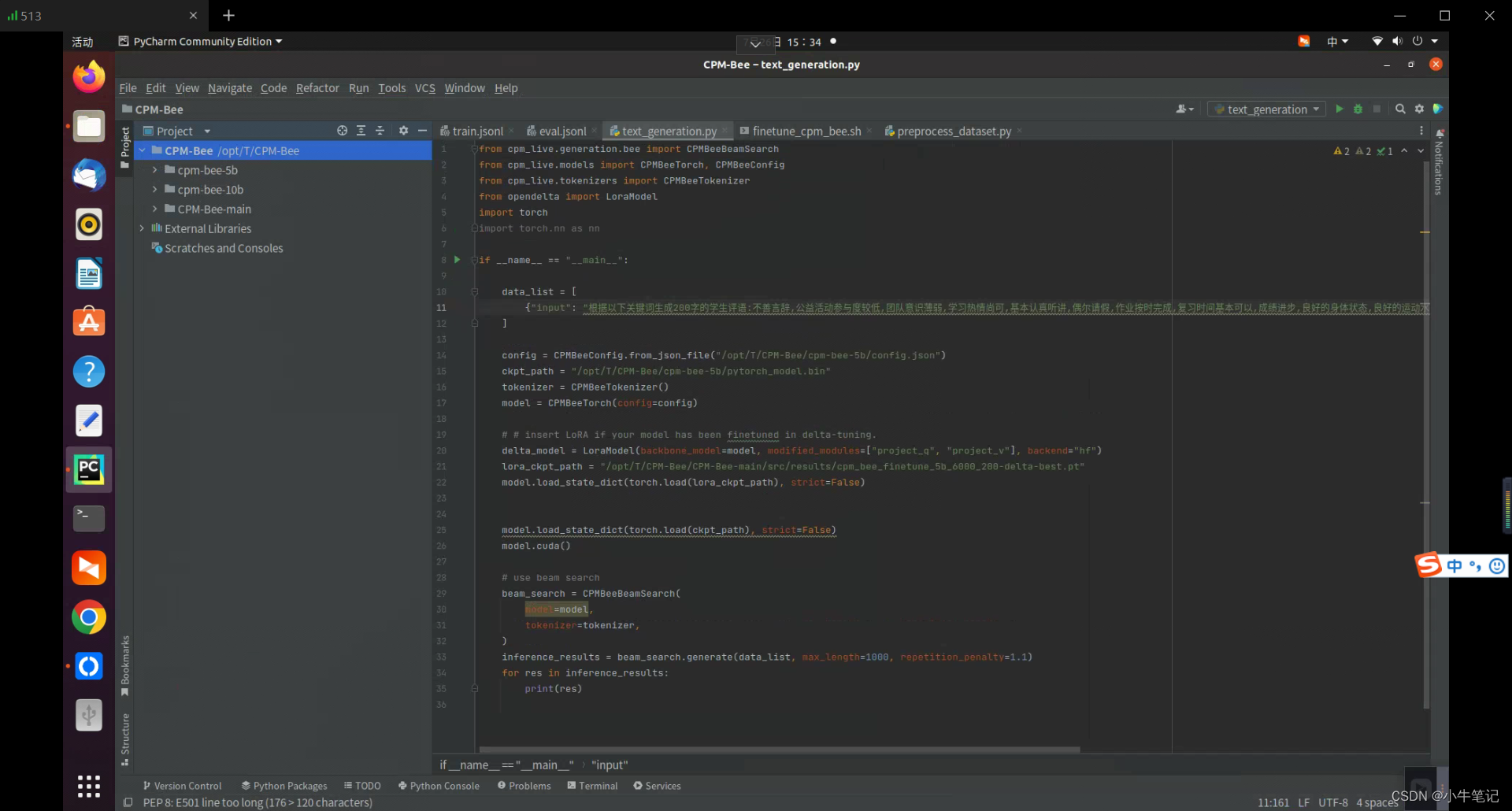Image resolution: width=1512 pixels, height=811 pixels.
Task: Fold the if __name__ block at line 8
Action: point(474,260)
